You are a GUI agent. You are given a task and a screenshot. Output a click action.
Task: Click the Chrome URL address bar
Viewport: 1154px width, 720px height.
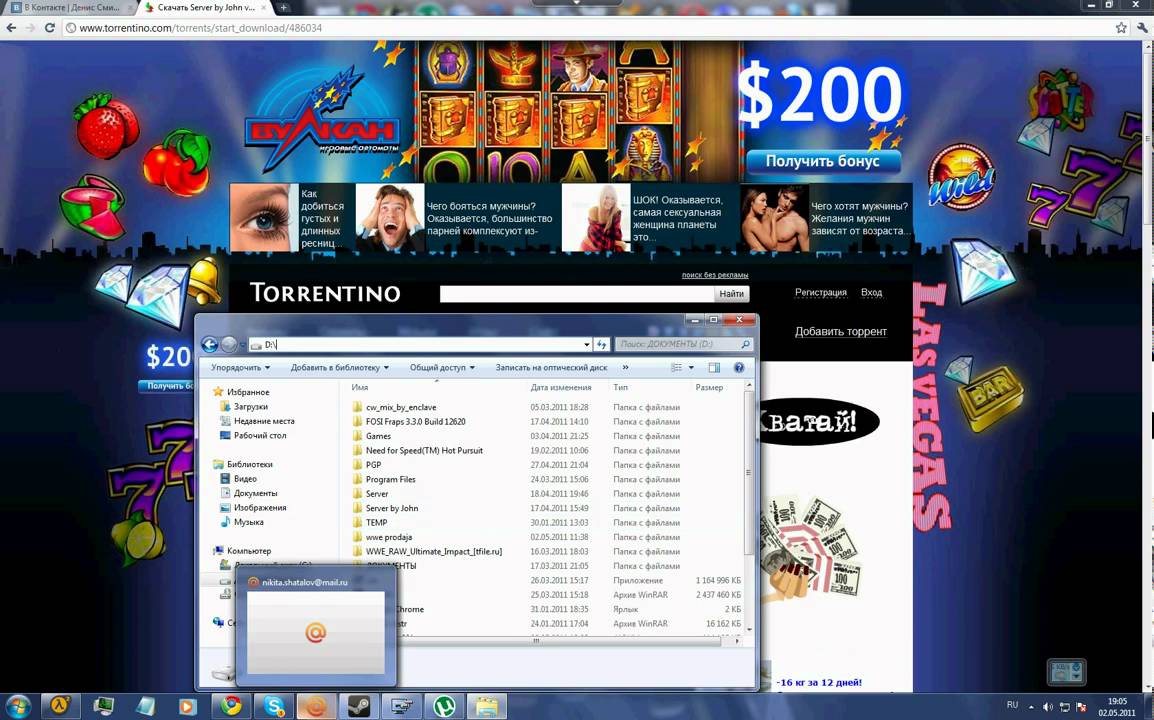coord(589,28)
